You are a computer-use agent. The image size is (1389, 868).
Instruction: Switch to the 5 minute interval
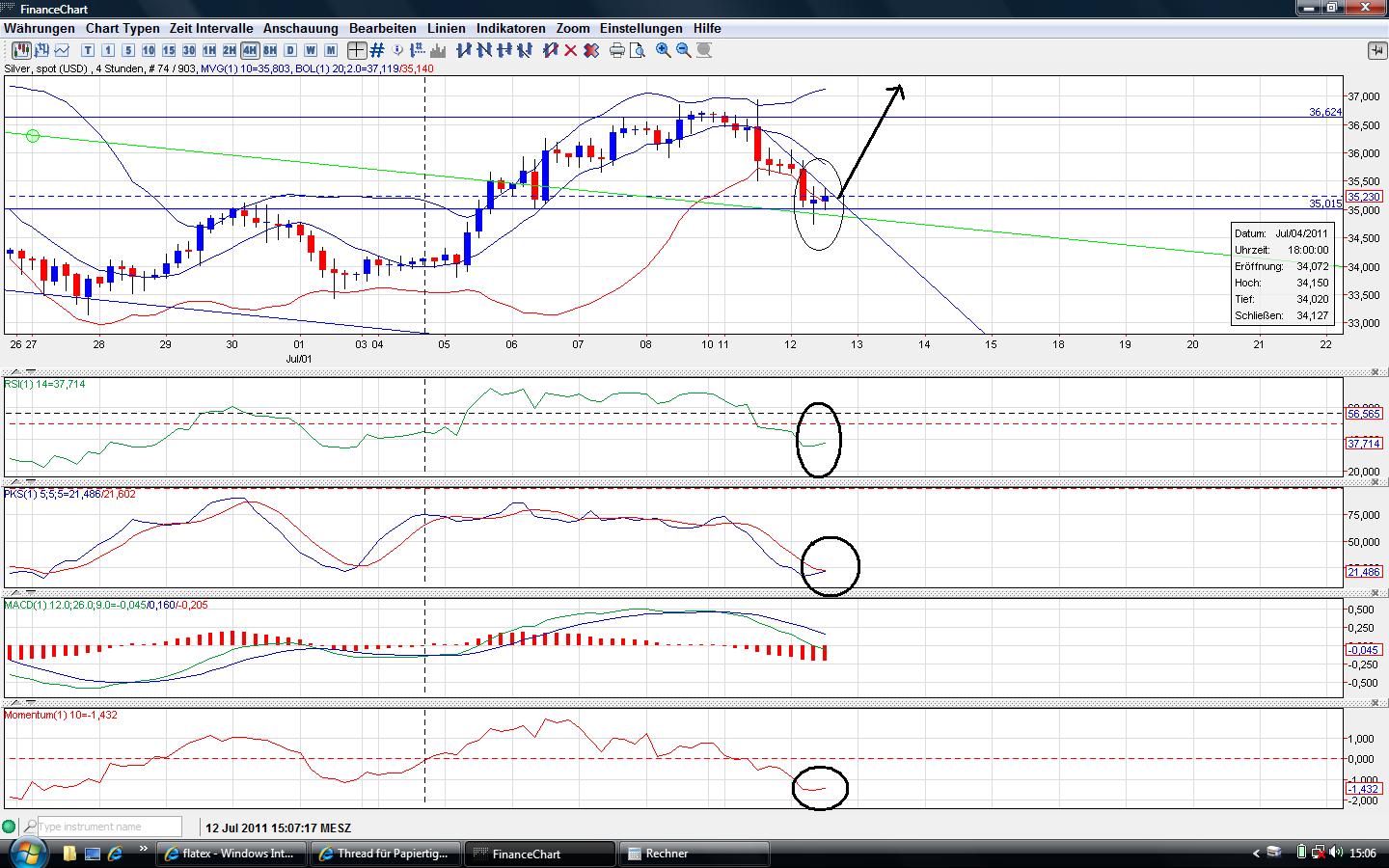tap(128, 50)
